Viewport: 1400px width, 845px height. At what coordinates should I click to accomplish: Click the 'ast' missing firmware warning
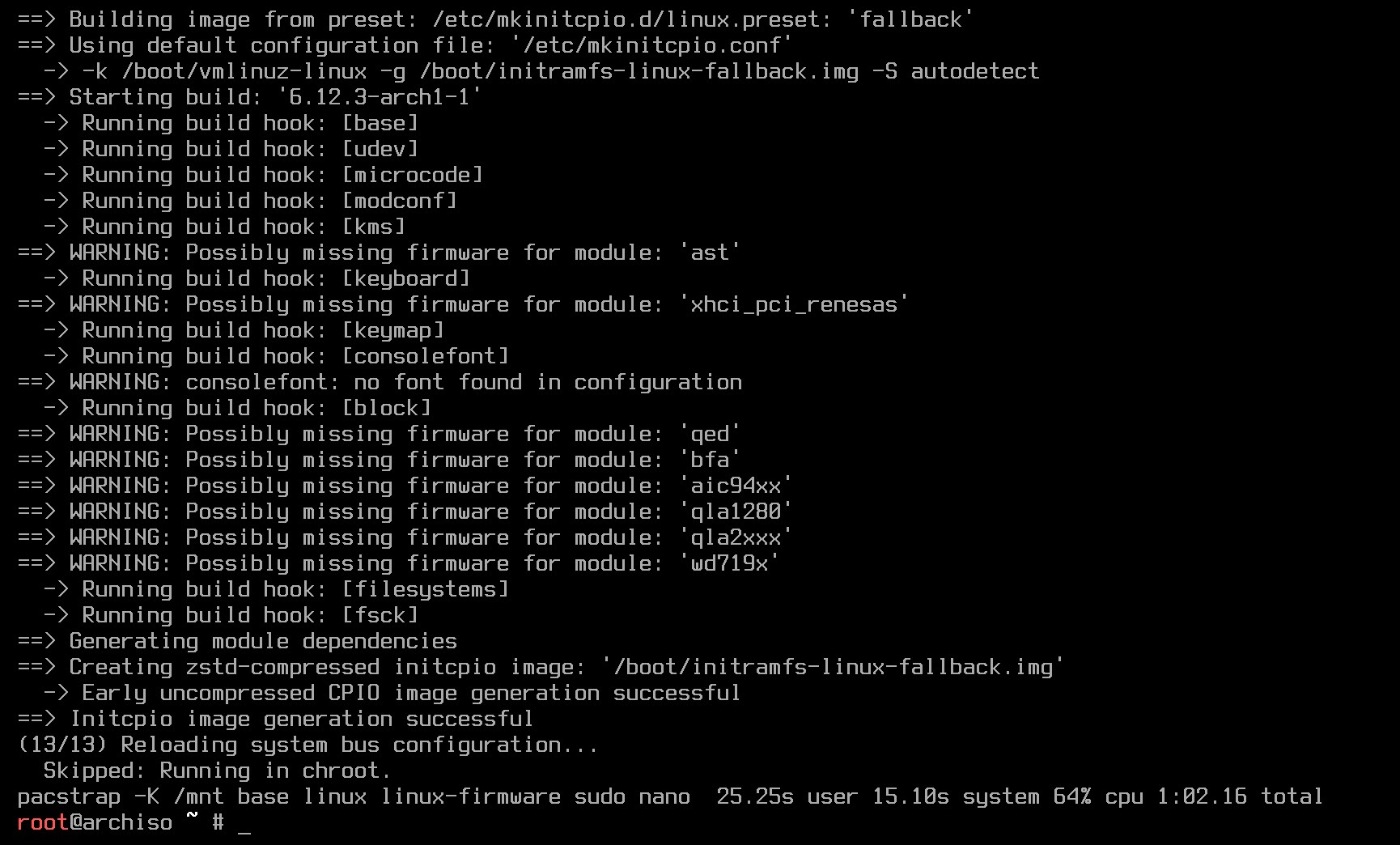point(379,253)
